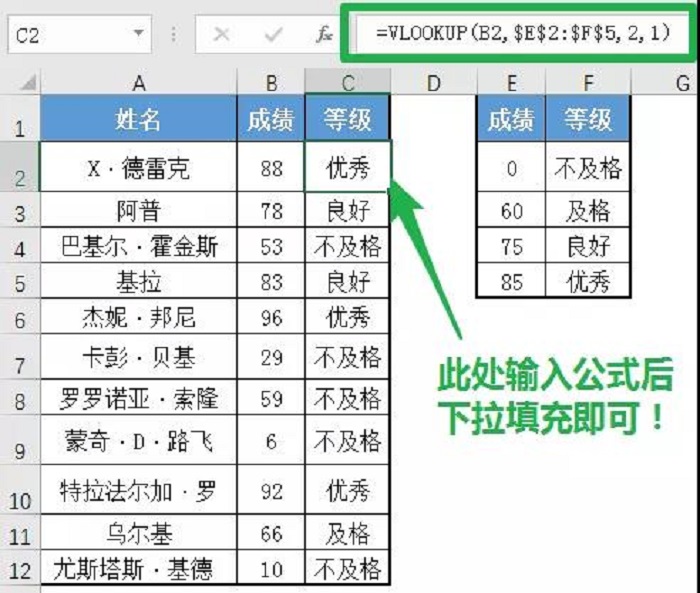The width and height of the screenshot is (700, 593).
Task: Select column A header
Action: (x=138, y=83)
